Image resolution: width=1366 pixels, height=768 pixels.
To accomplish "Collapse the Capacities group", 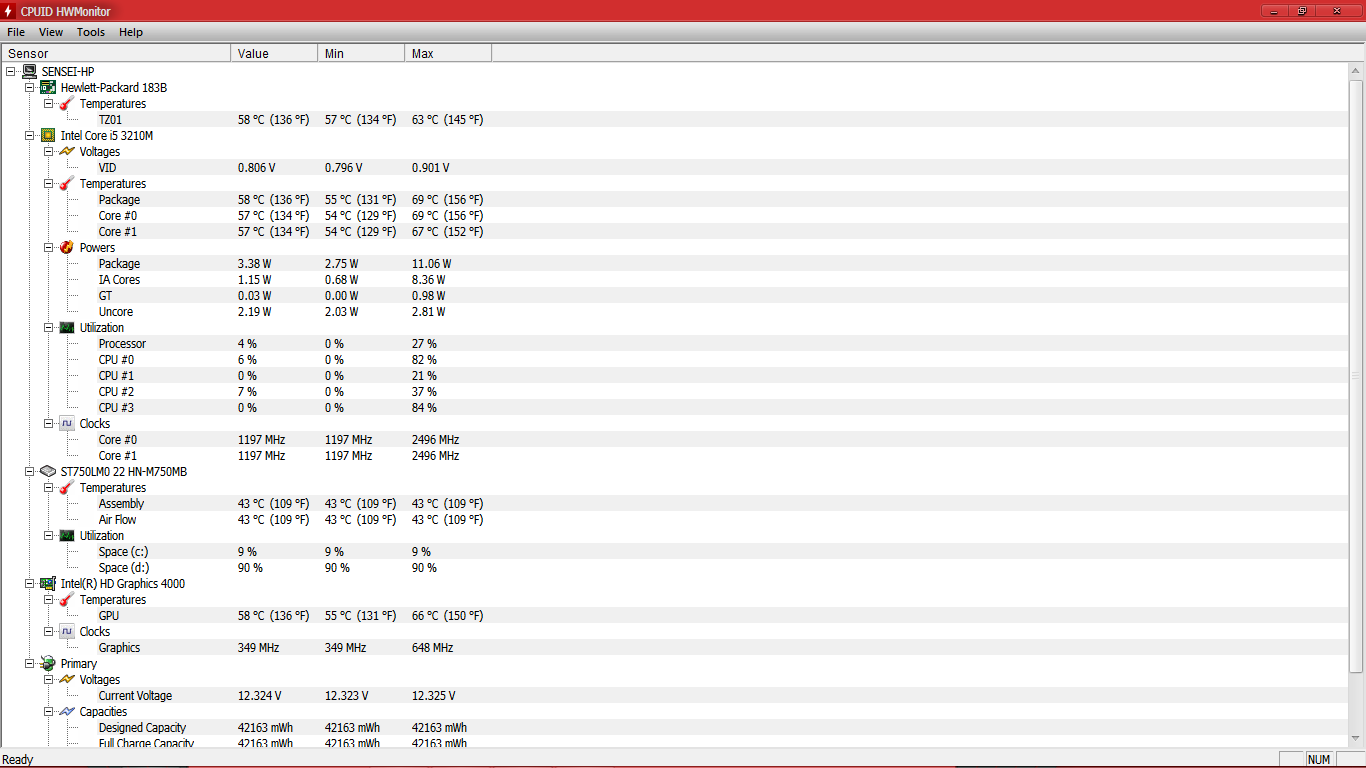I will (x=49, y=712).
